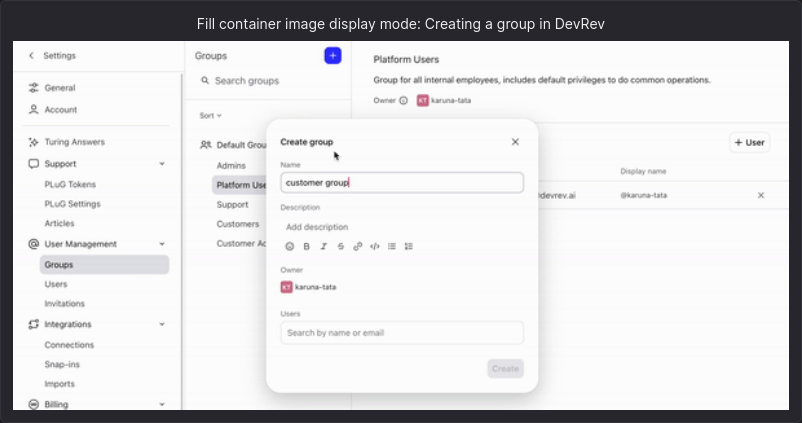Go back using Settings back arrow
802x423 pixels.
click(x=31, y=56)
